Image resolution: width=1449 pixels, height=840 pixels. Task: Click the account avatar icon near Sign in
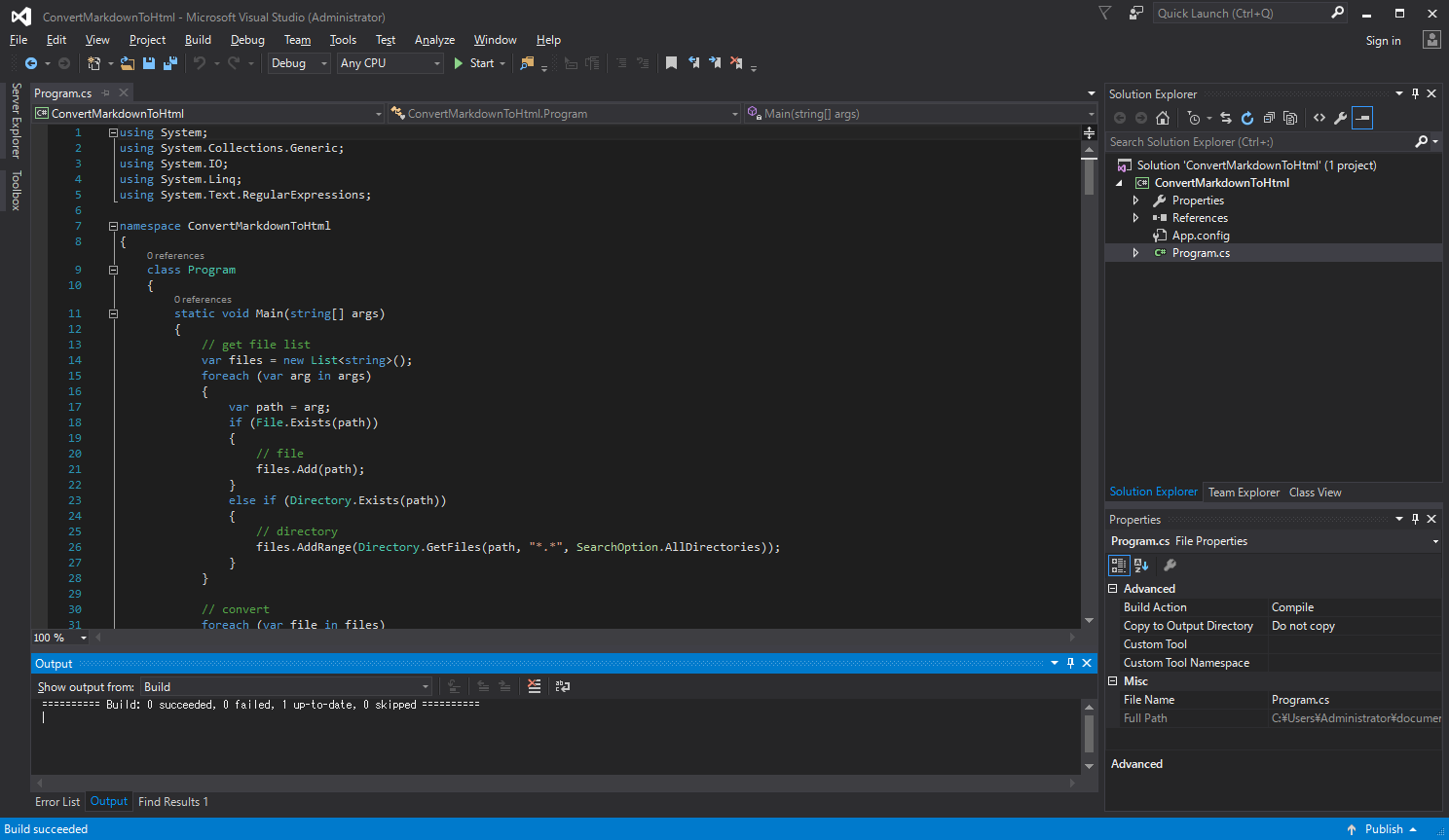[1431, 40]
